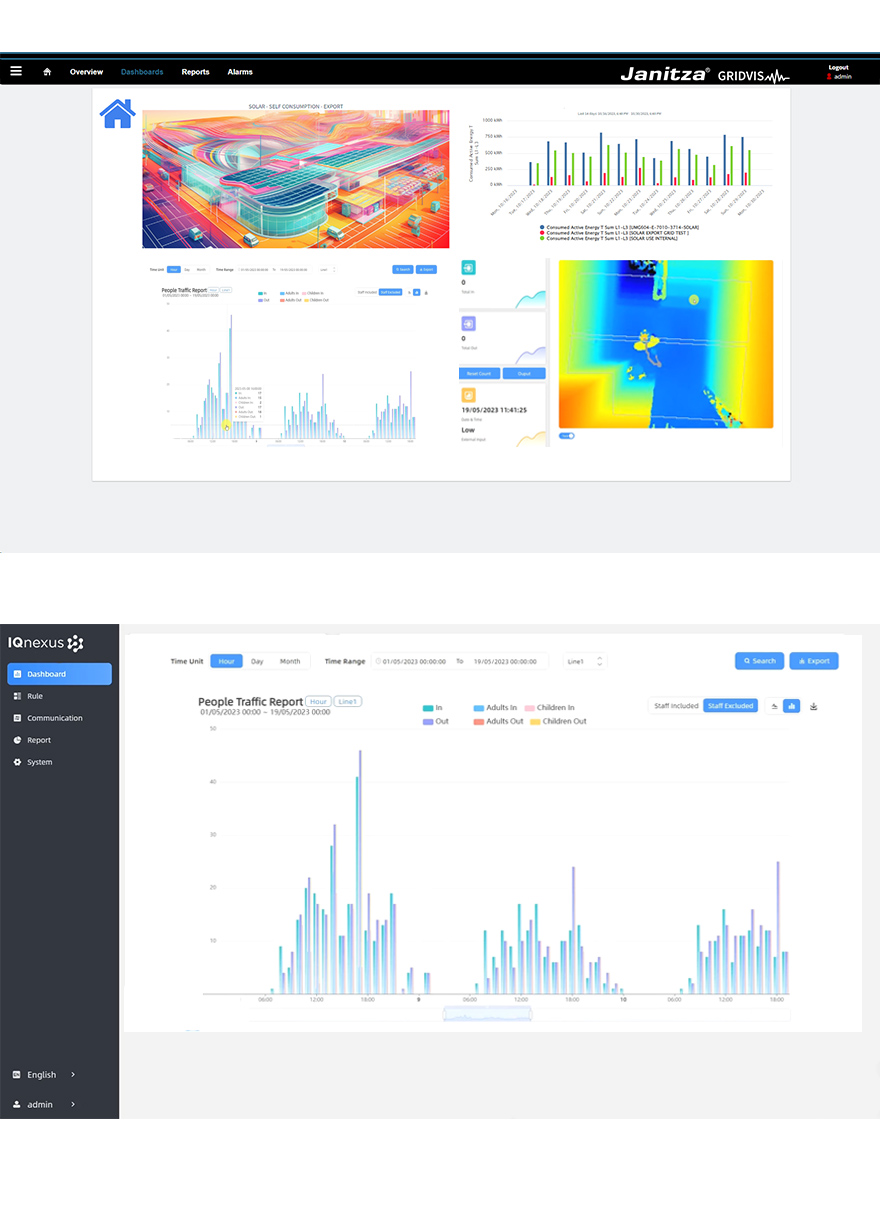Toggle the switch below the heatmap
Screen dimensions: 880x1212
[x=567, y=436]
